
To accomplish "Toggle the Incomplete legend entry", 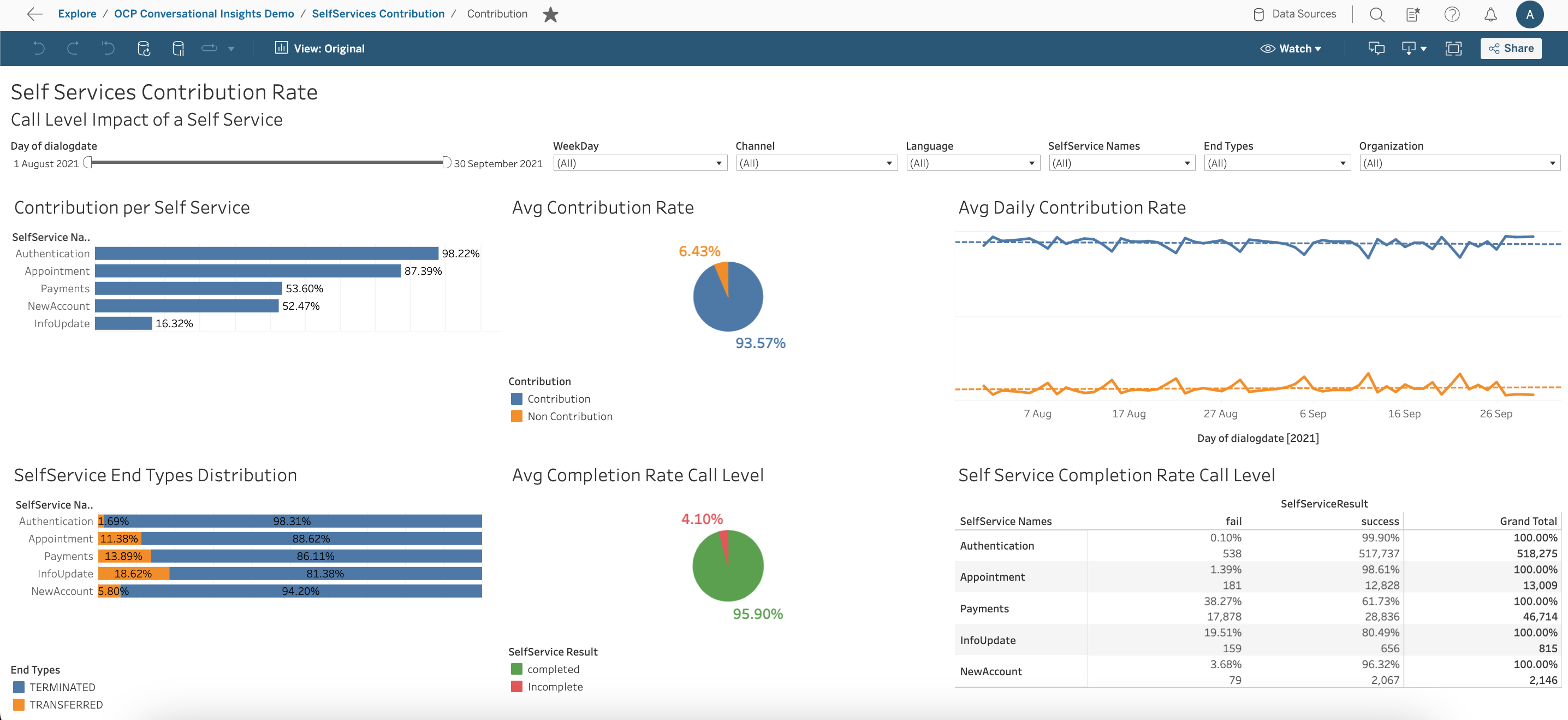I will pos(555,687).
